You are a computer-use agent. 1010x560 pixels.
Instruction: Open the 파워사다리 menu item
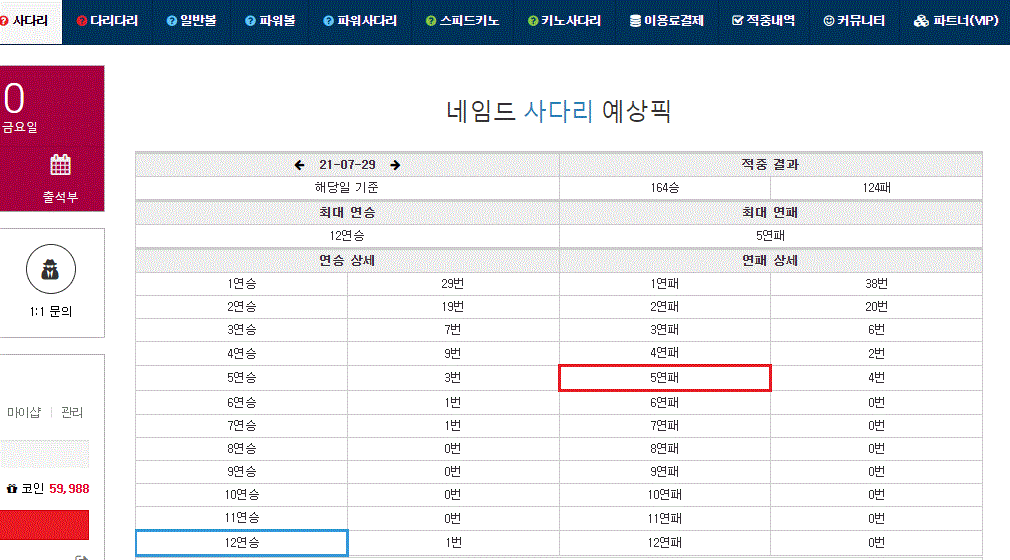click(360, 21)
